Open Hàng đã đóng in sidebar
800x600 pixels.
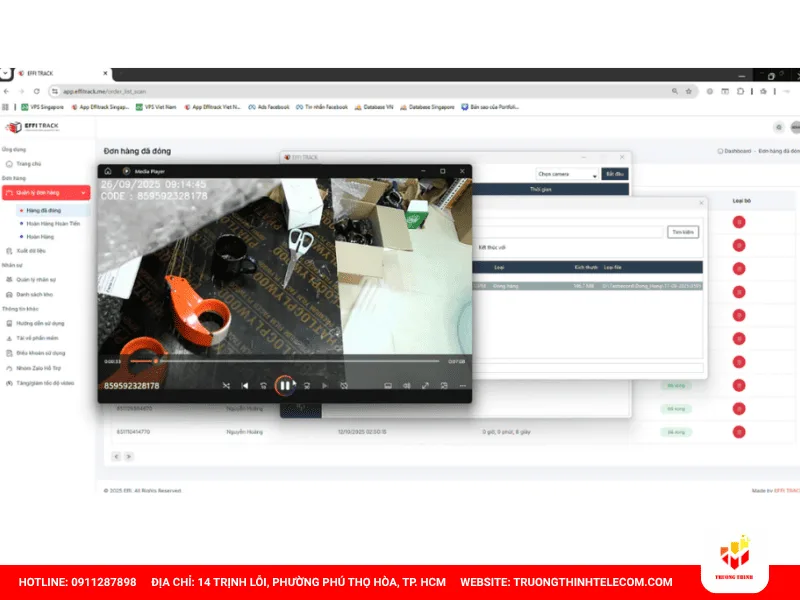(44, 210)
